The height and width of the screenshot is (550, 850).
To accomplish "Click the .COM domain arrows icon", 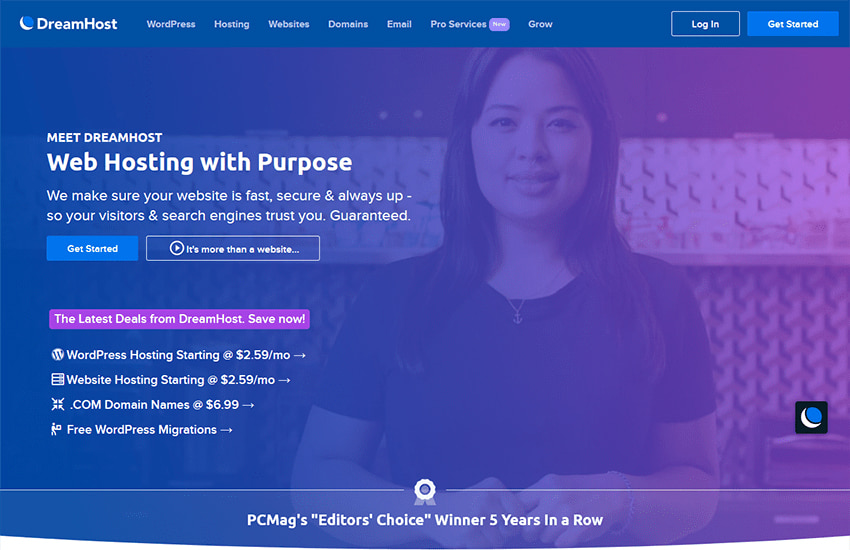I will pos(57,404).
